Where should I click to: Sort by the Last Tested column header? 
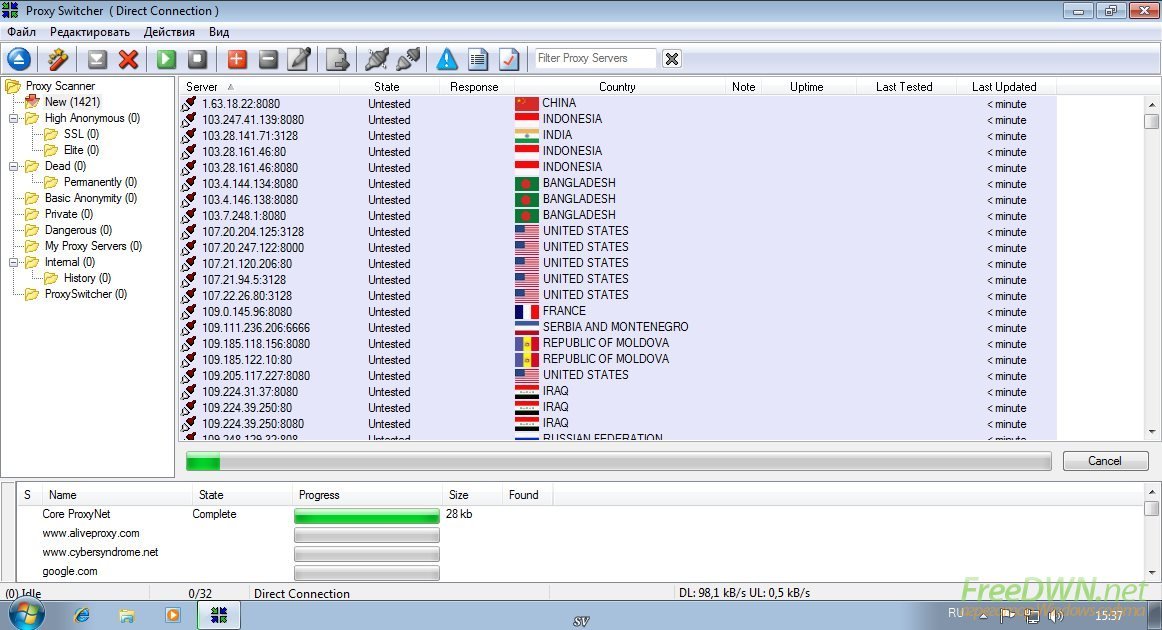click(x=904, y=87)
